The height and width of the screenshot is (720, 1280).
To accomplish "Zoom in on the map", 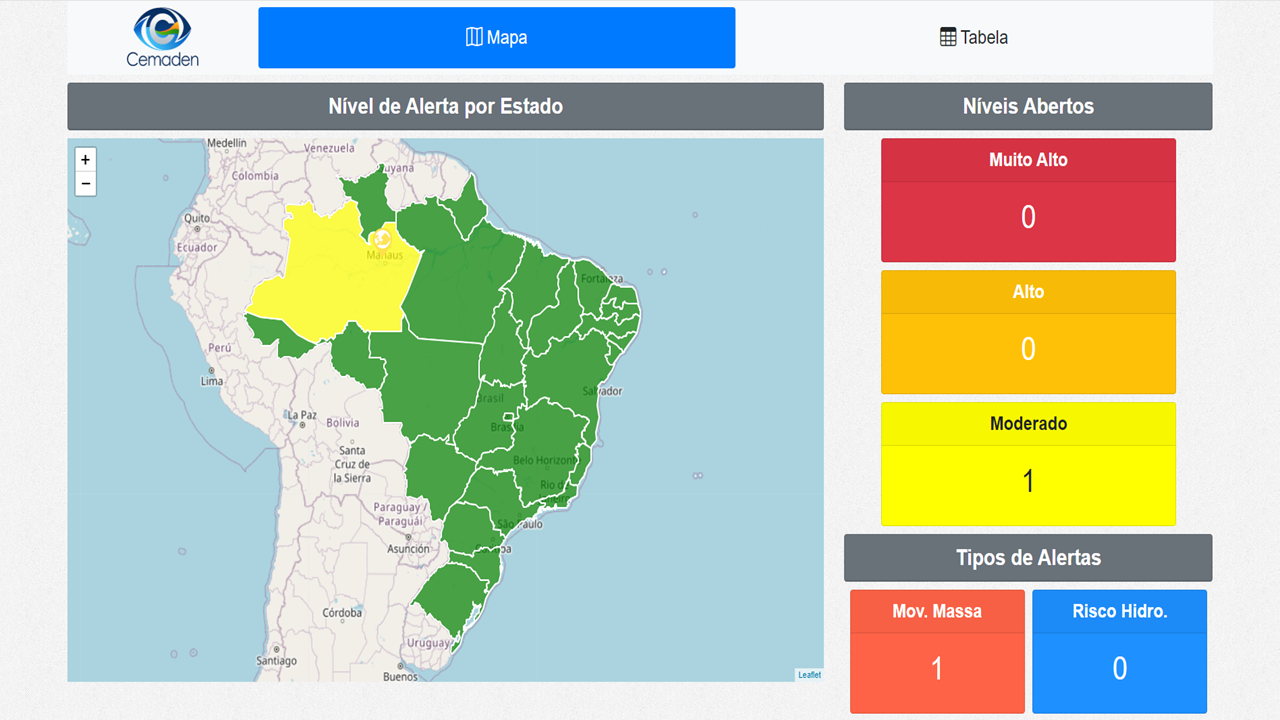I will (85, 160).
